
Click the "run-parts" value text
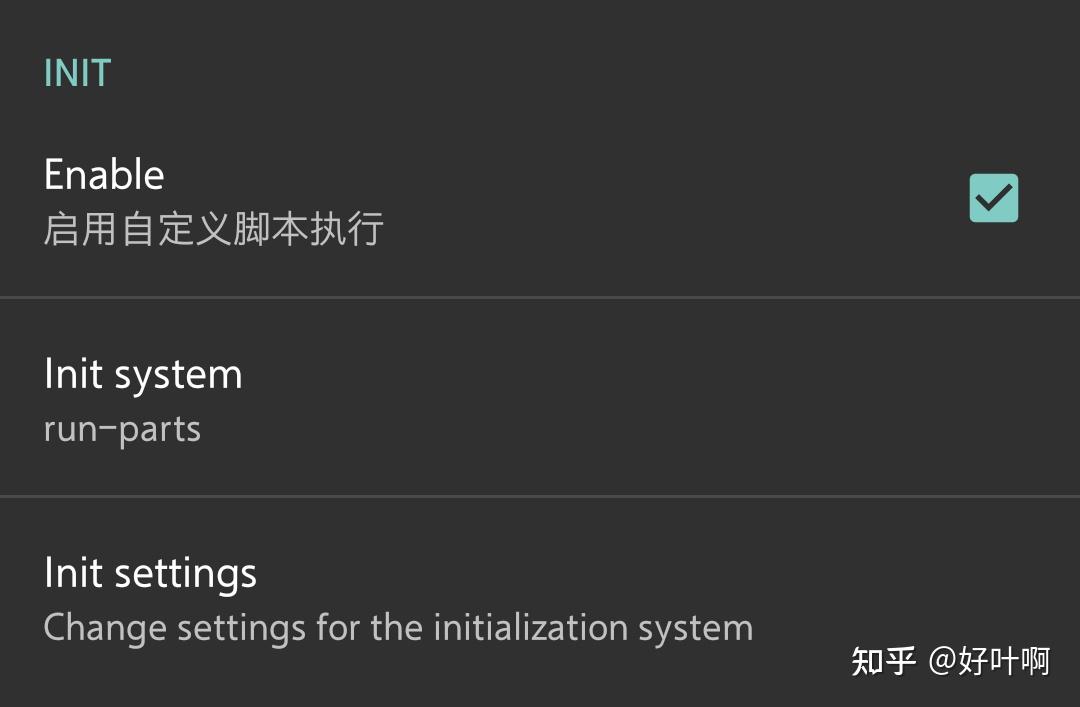(x=122, y=429)
